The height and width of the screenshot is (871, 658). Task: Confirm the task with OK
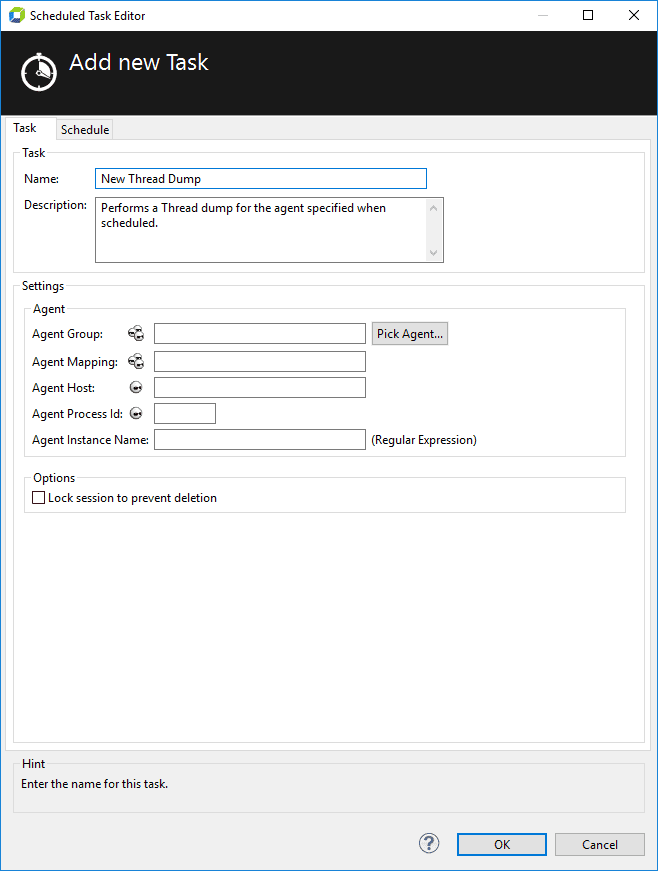tap(502, 844)
